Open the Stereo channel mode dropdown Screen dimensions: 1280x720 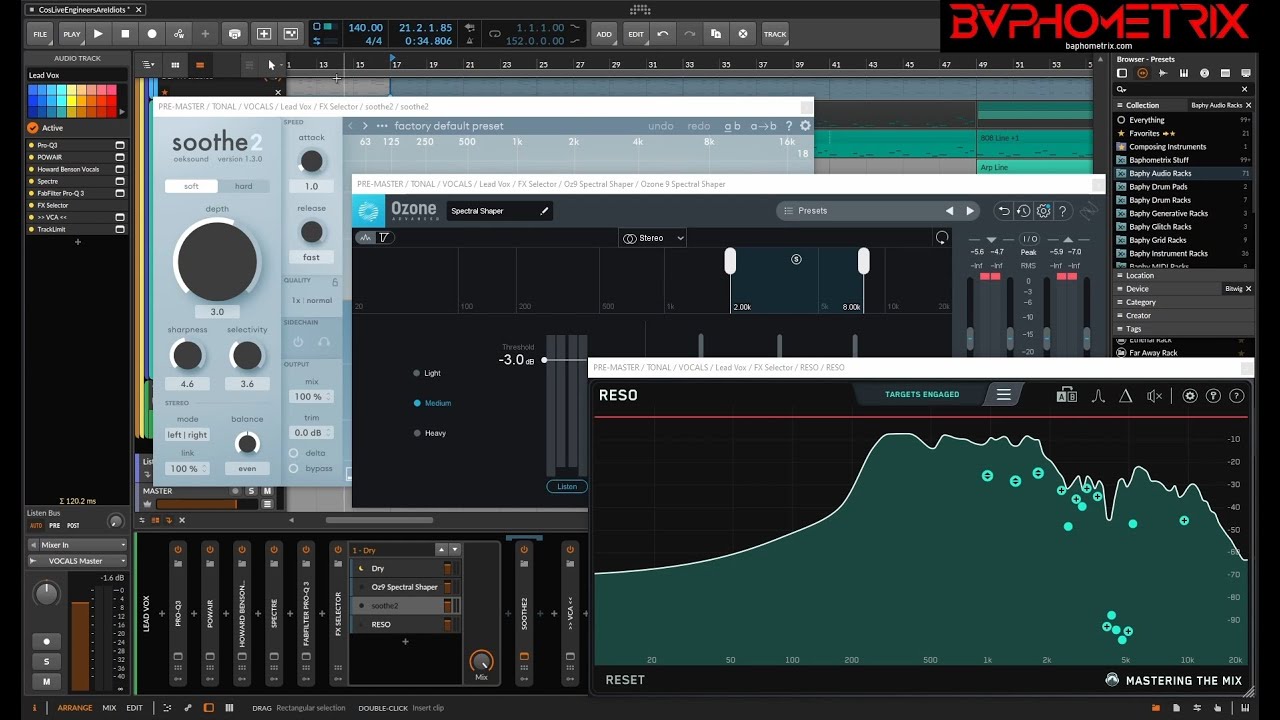[x=653, y=238]
